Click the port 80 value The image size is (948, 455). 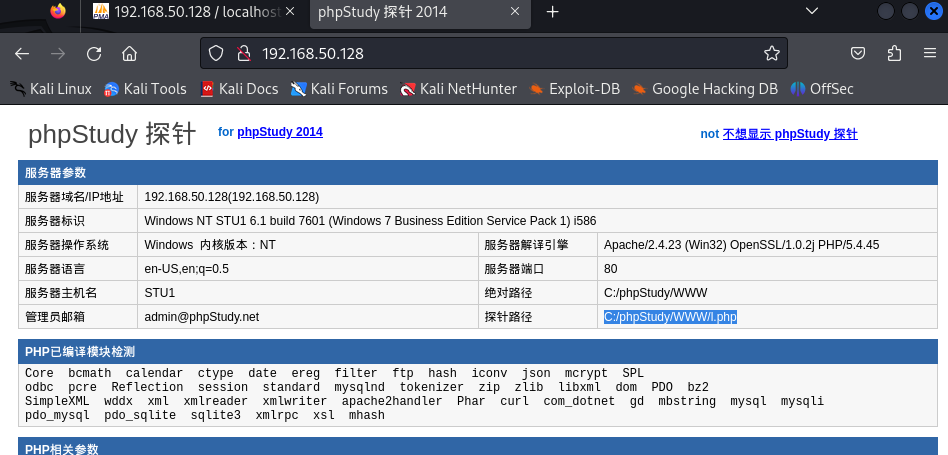611,269
